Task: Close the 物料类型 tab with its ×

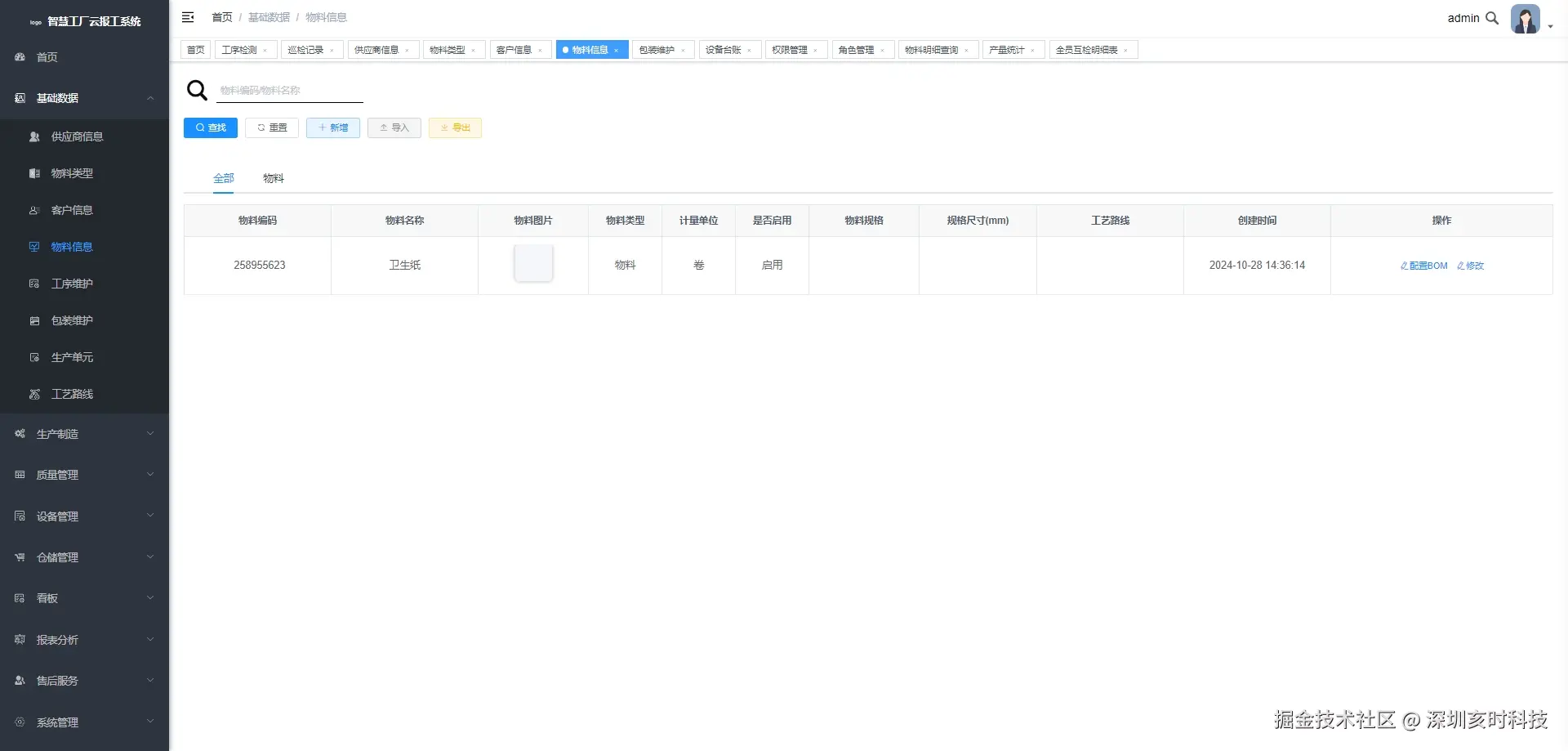Action: click(473, 51)
